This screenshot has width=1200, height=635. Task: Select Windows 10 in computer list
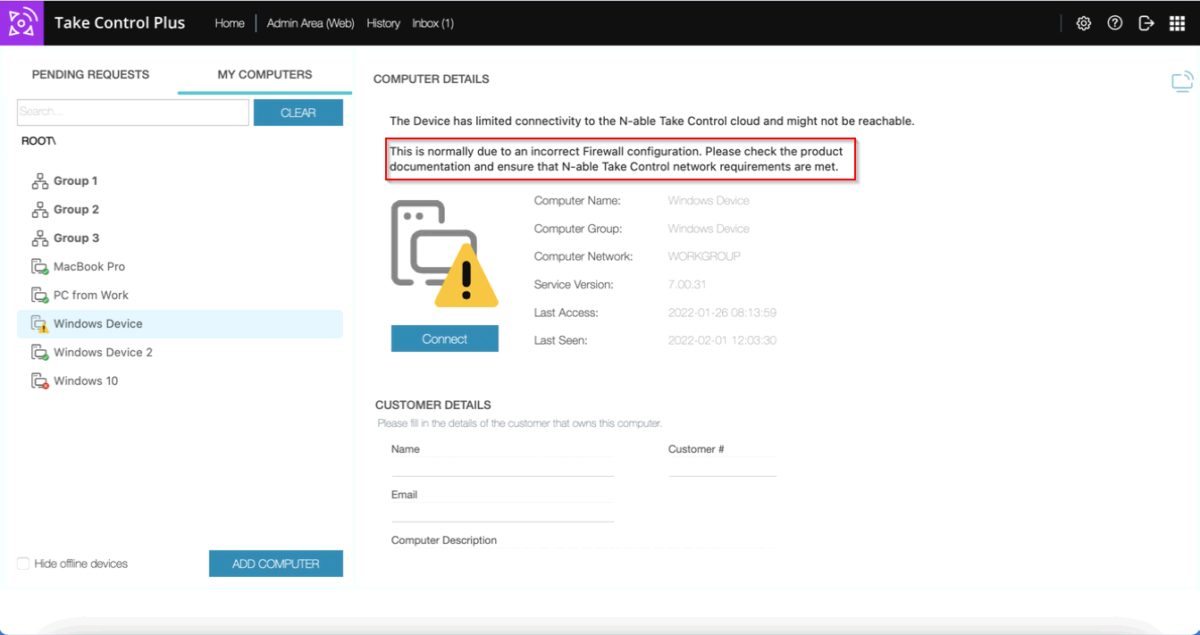[85, 381]
